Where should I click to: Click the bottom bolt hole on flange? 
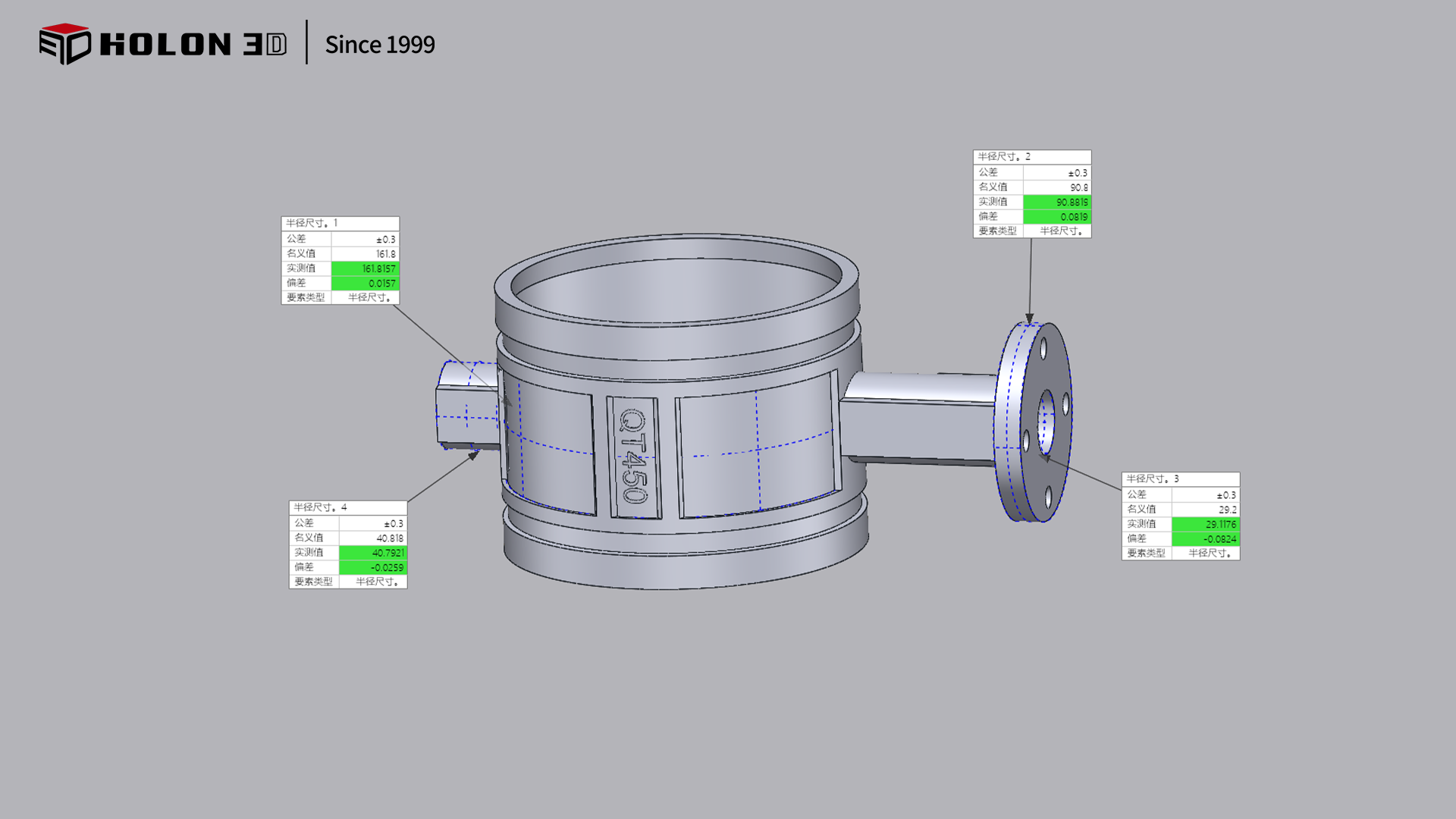1048,497
